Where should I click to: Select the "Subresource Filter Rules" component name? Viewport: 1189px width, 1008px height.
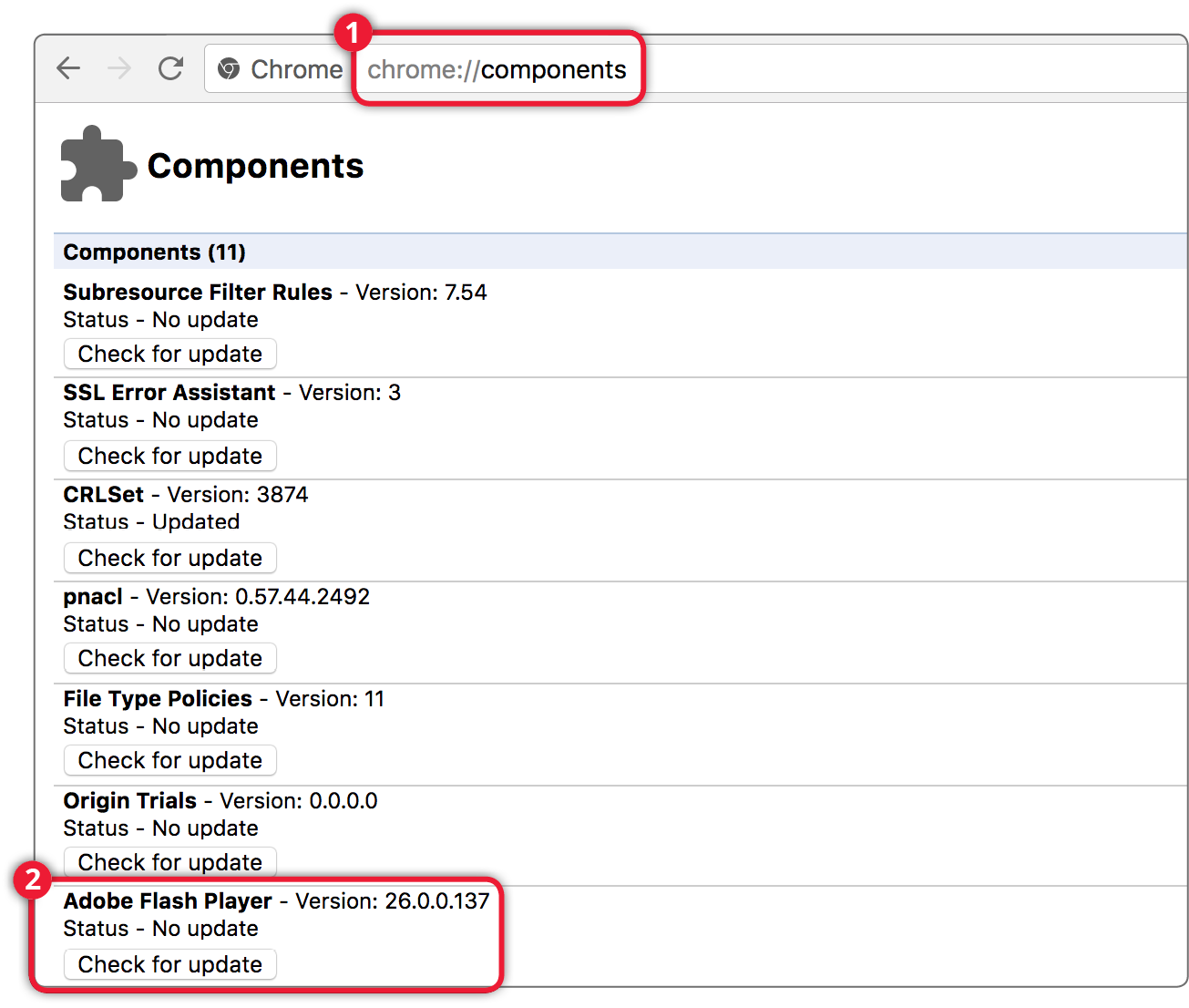click(x=198, y=293)
